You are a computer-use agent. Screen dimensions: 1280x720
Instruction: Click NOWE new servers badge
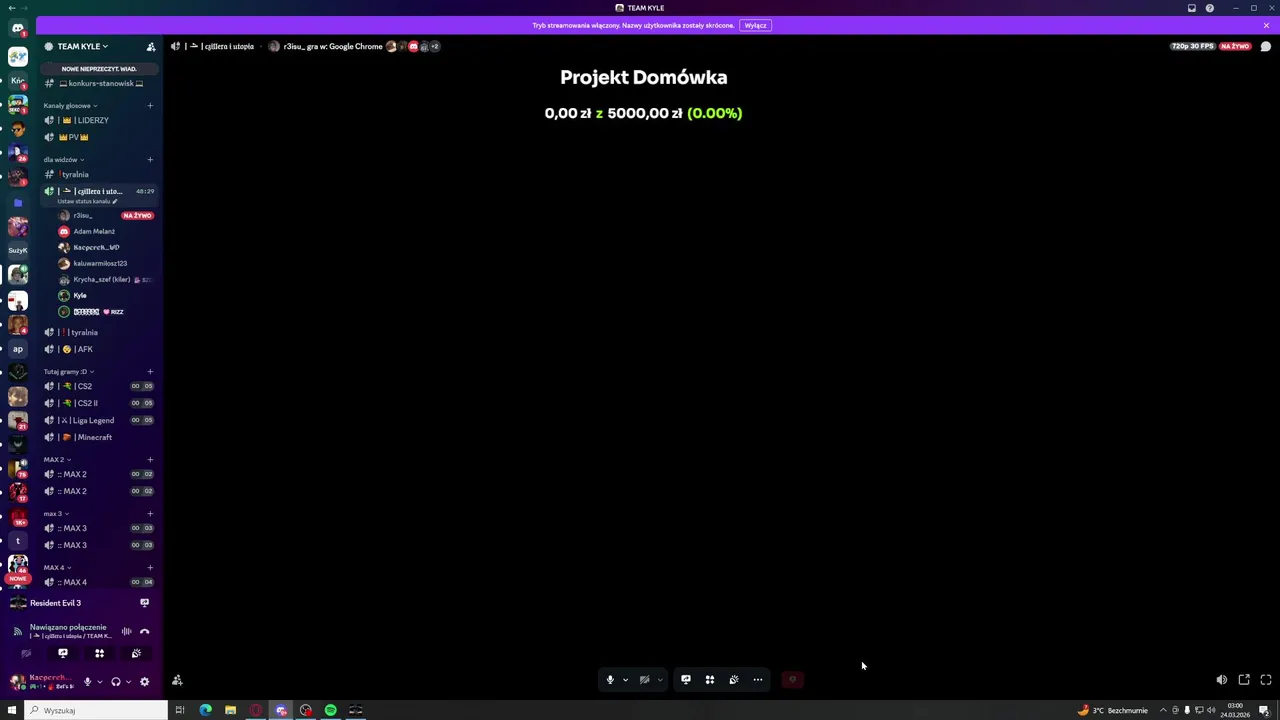point(18,579)
